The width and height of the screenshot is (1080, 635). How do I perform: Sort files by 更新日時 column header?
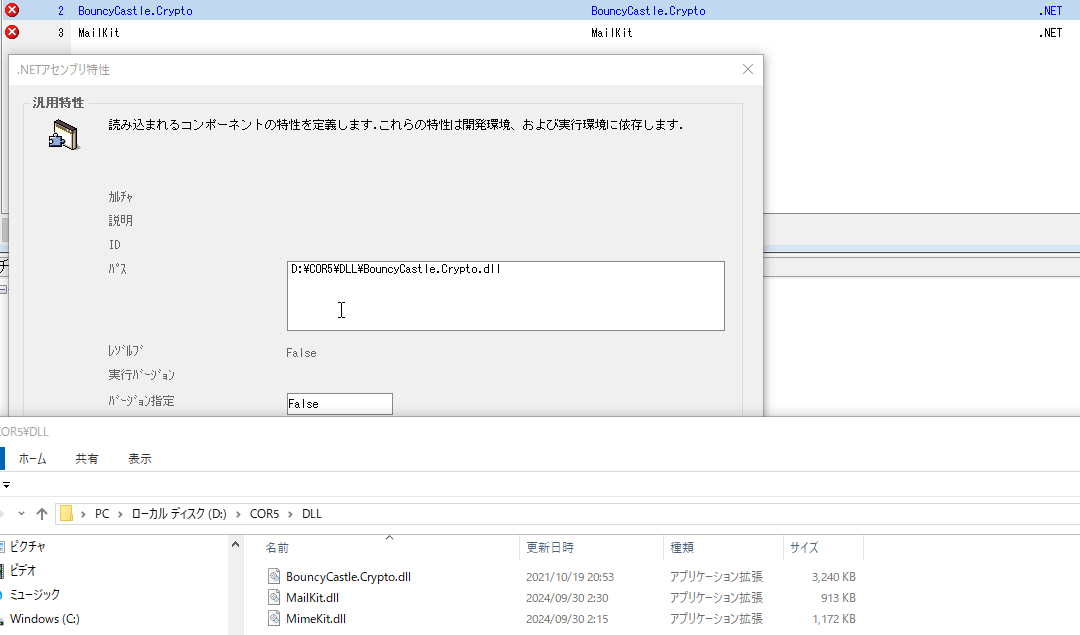[x=550, y=548]
